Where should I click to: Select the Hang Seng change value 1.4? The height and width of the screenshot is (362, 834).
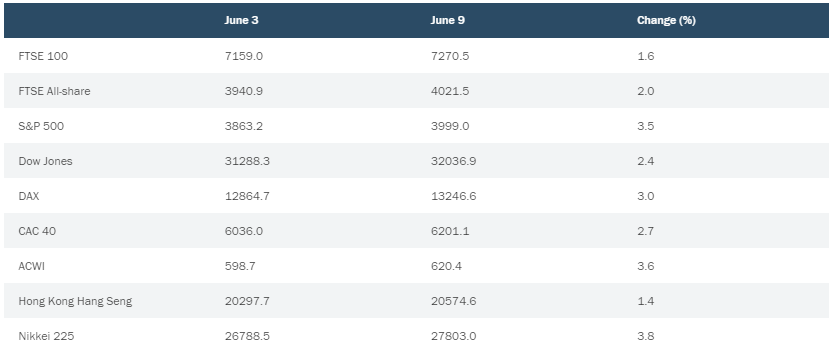[646, 301]
